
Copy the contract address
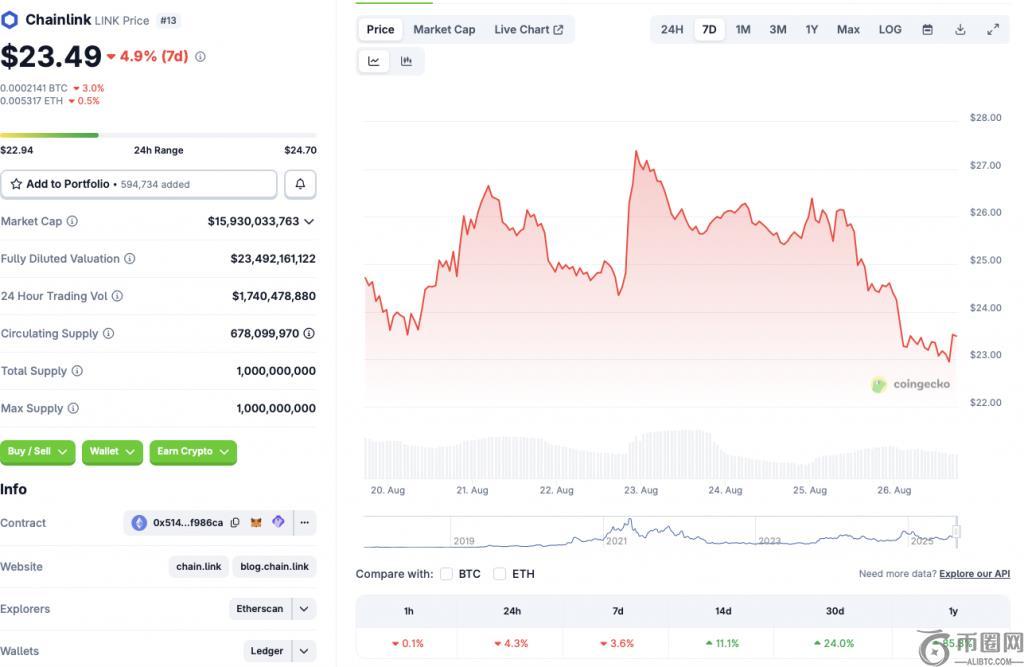(x=235, y=523)
